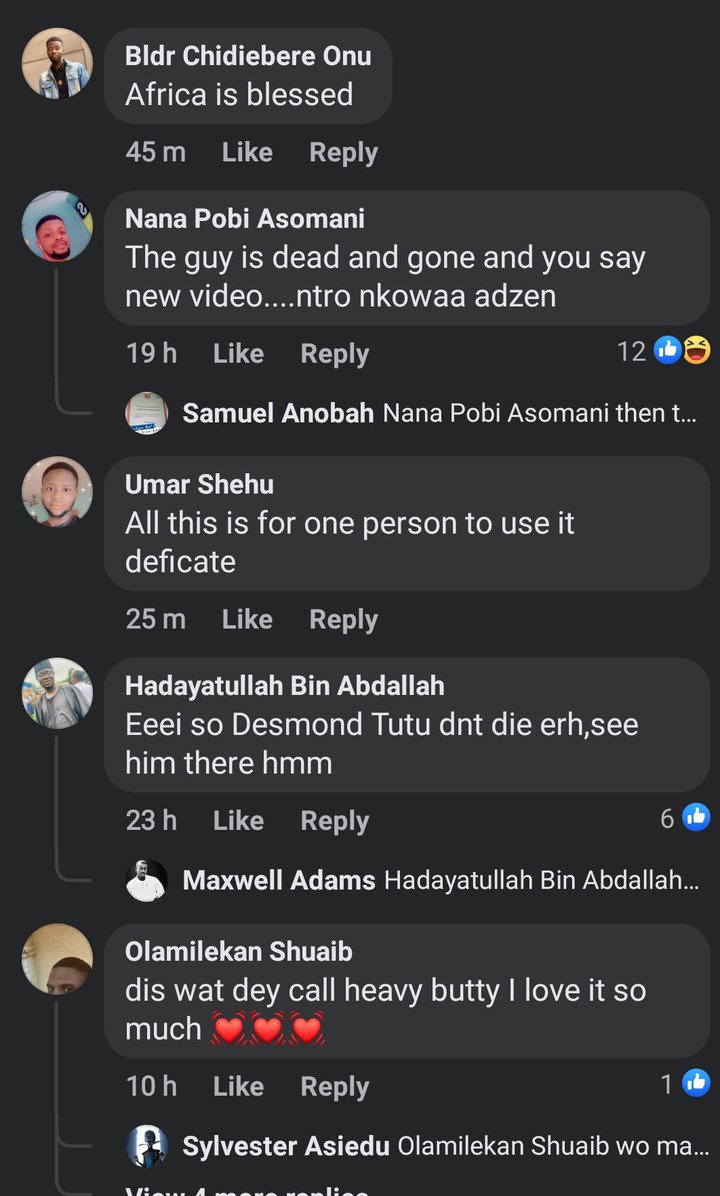Open Olamilekan Shuaib's profile picture
The height and width of the screenshot is (1196, 720).
point(57,959)
